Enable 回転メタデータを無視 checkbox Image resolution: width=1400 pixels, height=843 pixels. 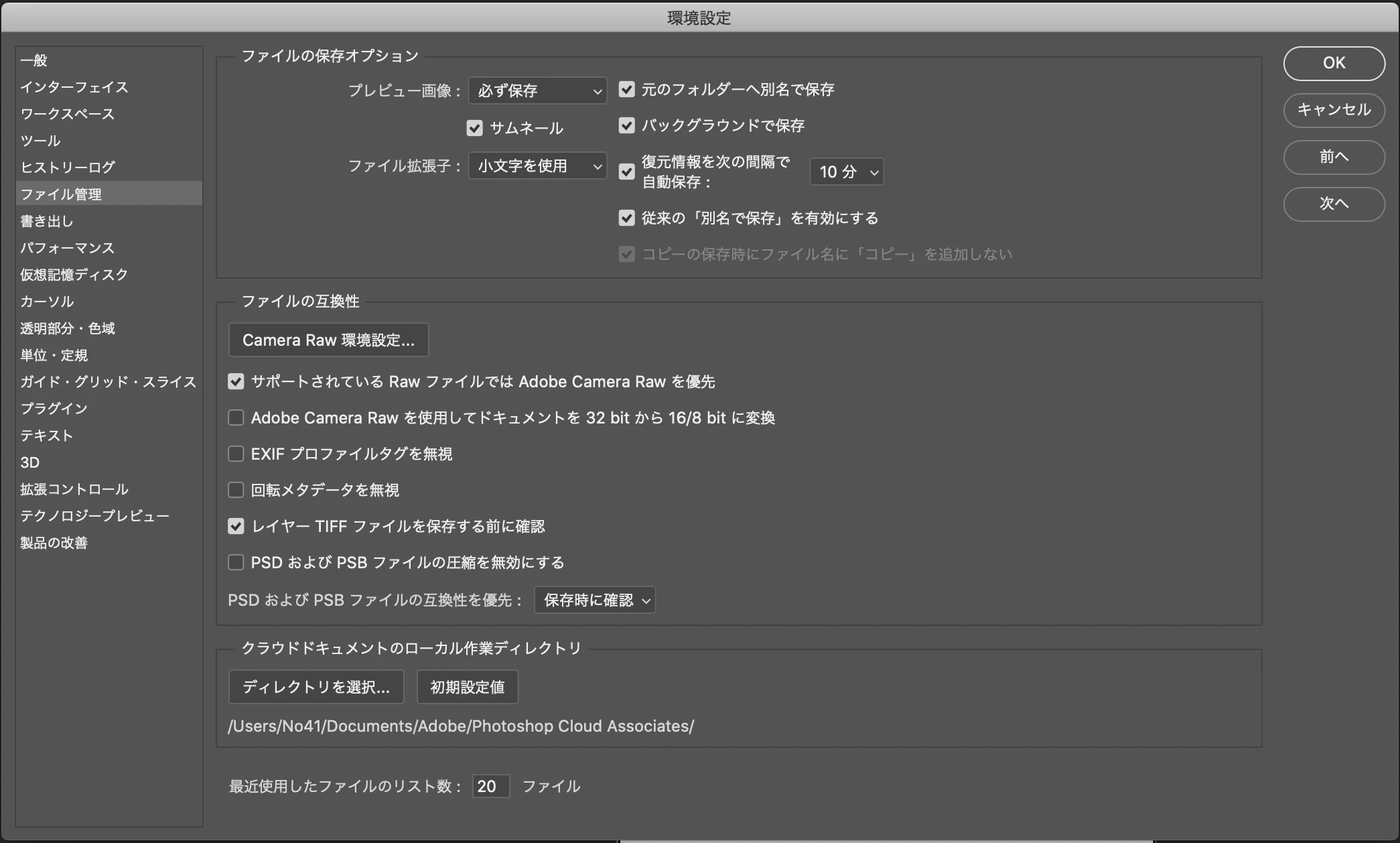[236, 490]
